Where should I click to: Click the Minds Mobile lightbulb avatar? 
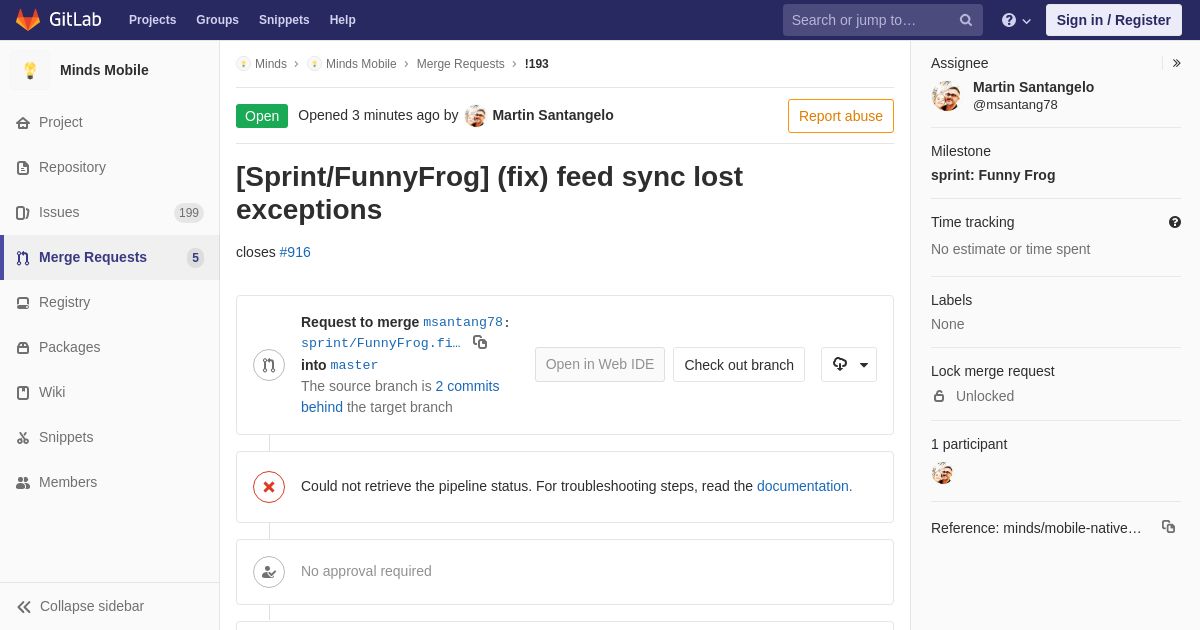pyautogui.click(x=30, y=70)
